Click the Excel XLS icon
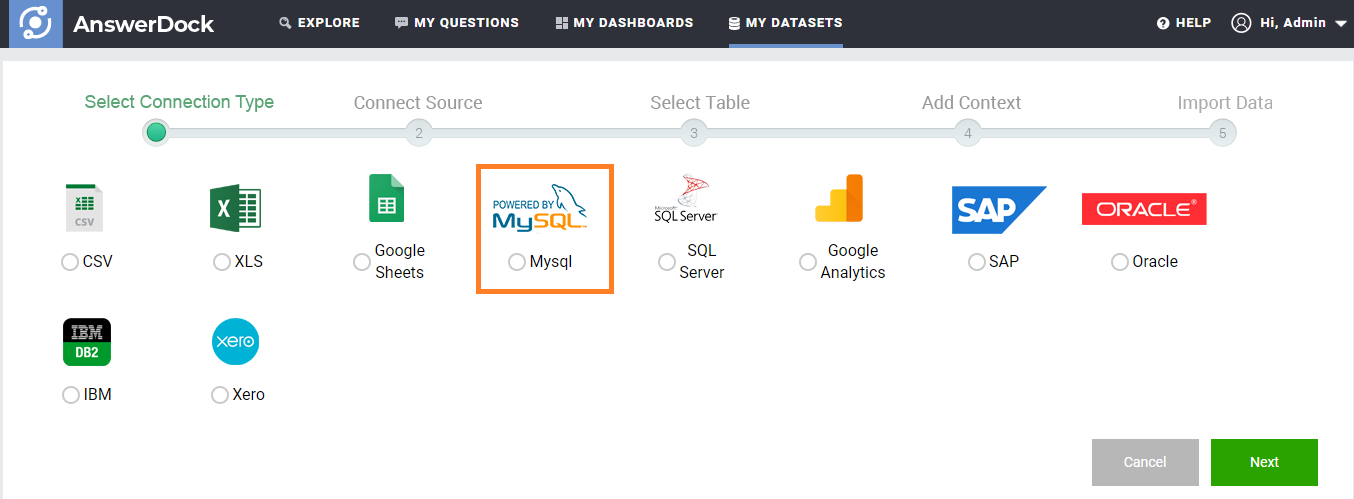1354x499 pixels. pos(235,209)
